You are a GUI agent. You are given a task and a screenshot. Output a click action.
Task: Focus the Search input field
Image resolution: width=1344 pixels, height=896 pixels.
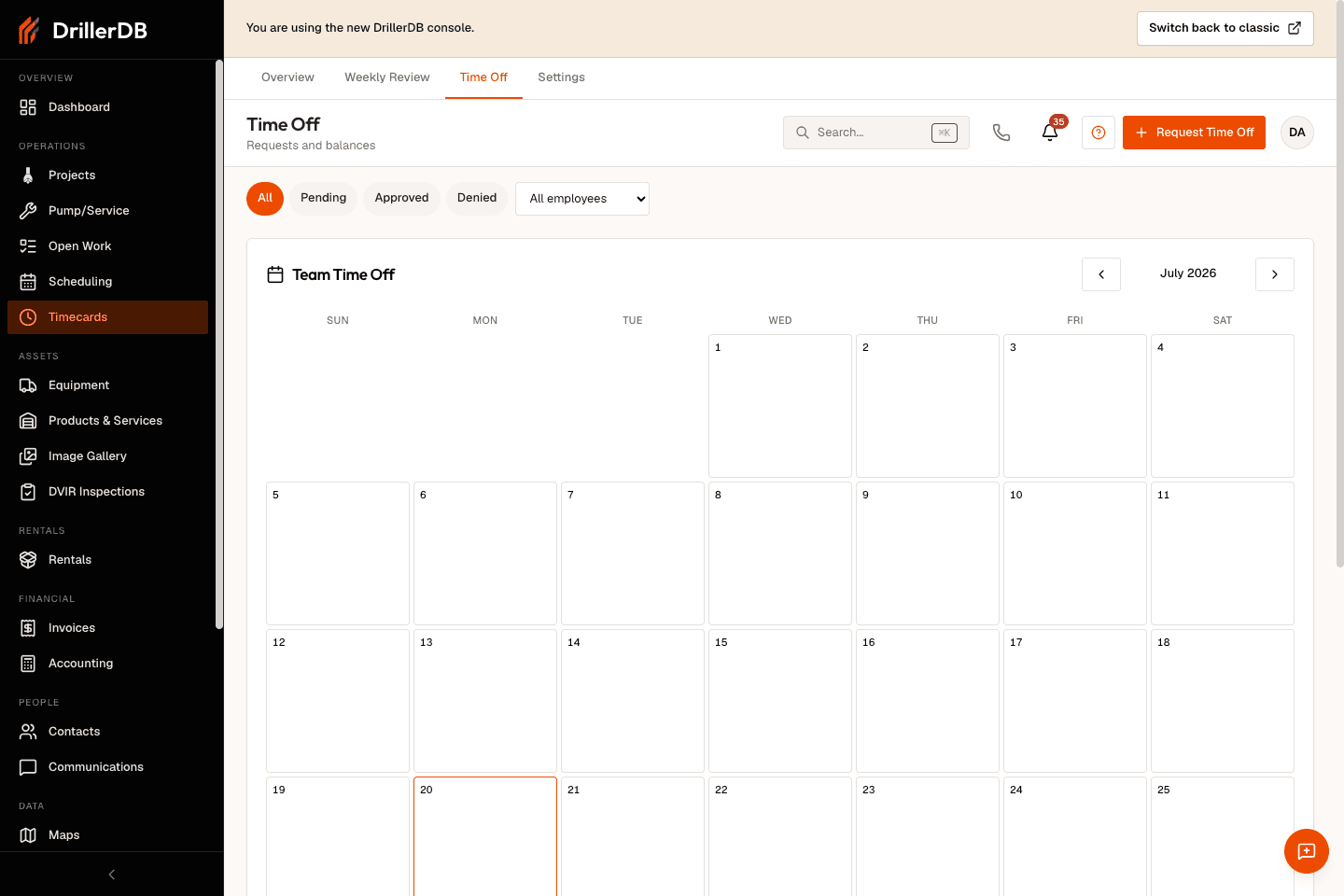[876, 133]
